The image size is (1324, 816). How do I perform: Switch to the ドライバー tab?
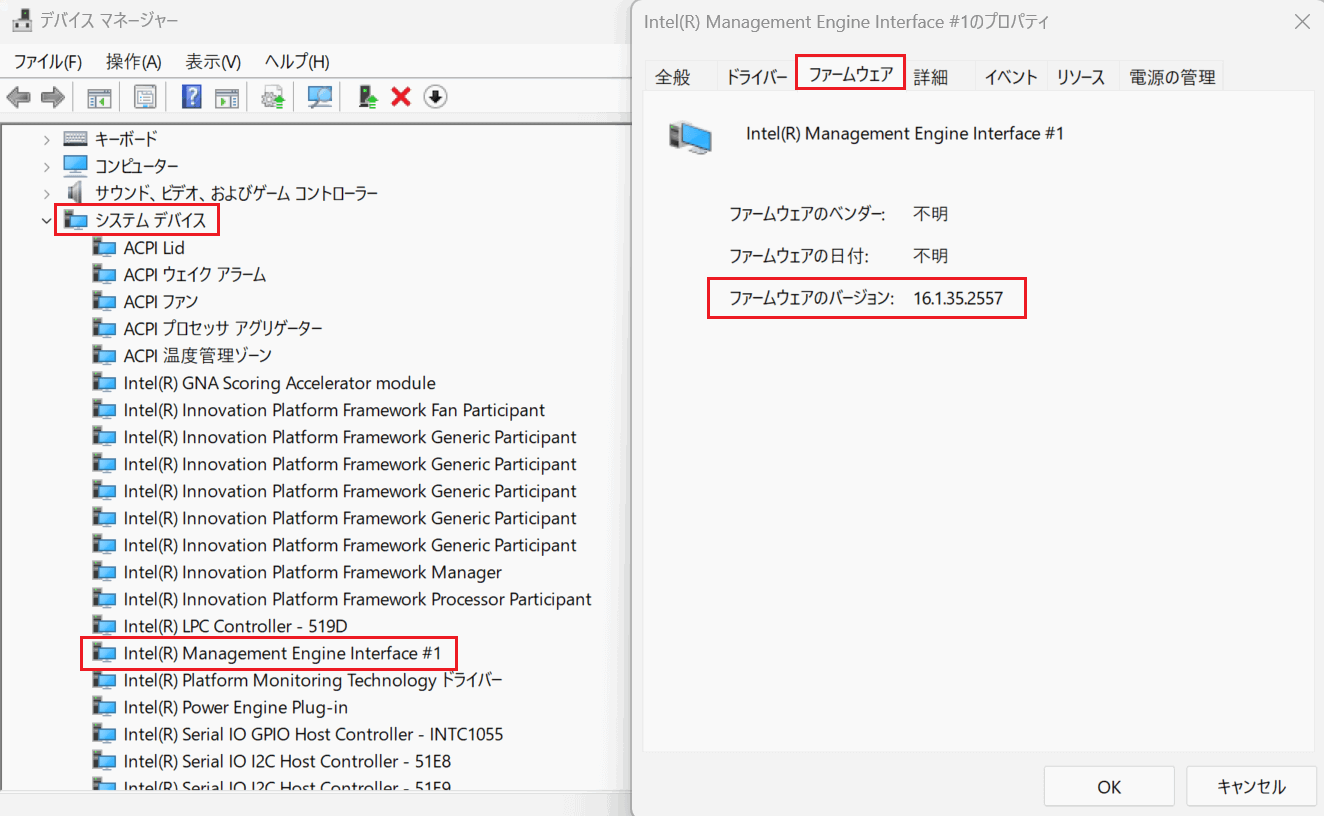(x=757, y=77)
